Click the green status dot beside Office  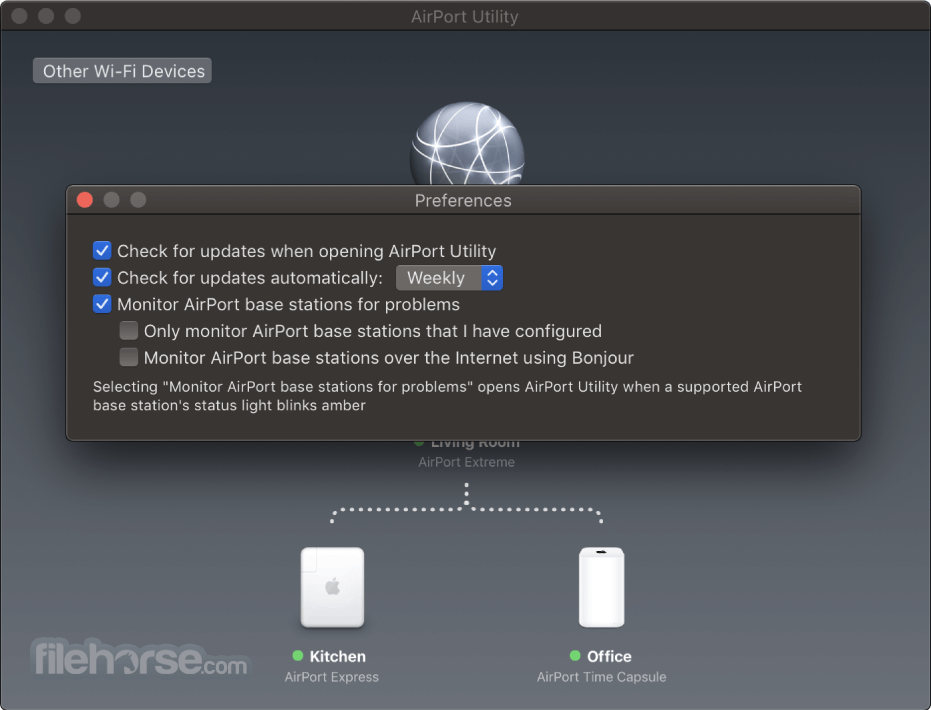point(575,655)
